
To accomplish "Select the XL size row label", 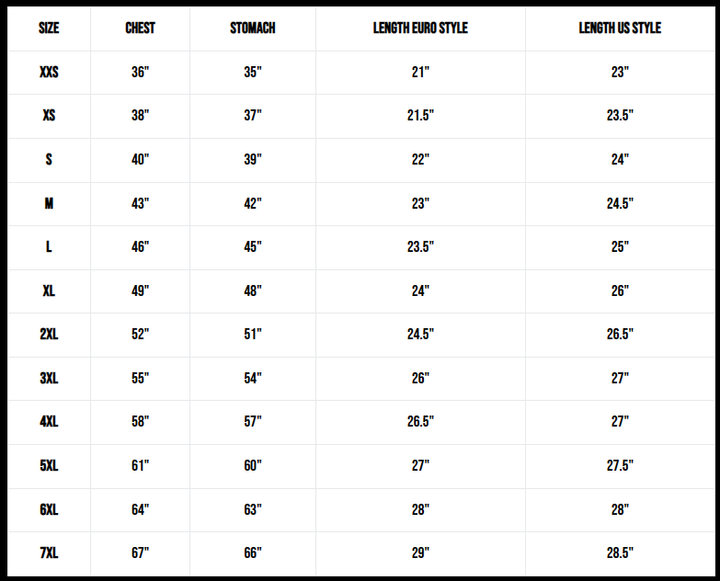I will 49,291.
